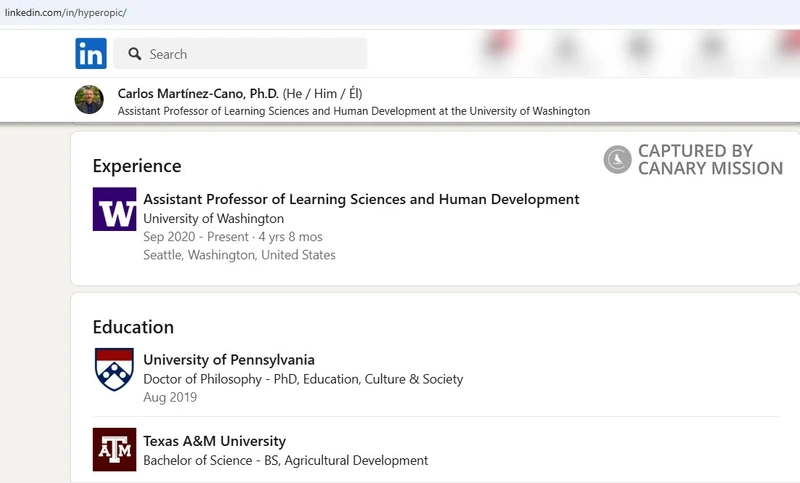Select the text 'Aug 2019'
Viewport: 800px width, 483px height.
point(170,397)
